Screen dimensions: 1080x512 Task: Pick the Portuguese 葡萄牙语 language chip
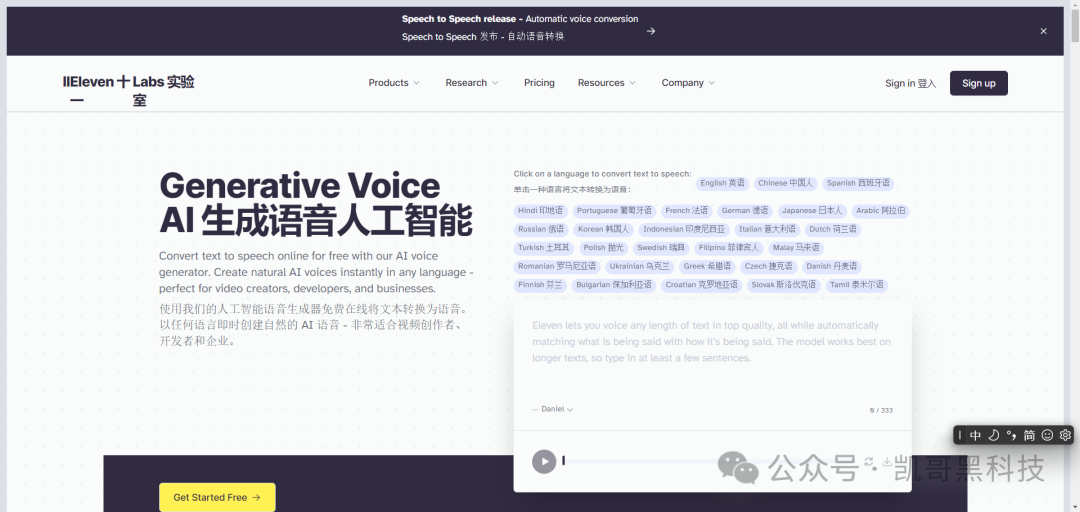(614, 211)
